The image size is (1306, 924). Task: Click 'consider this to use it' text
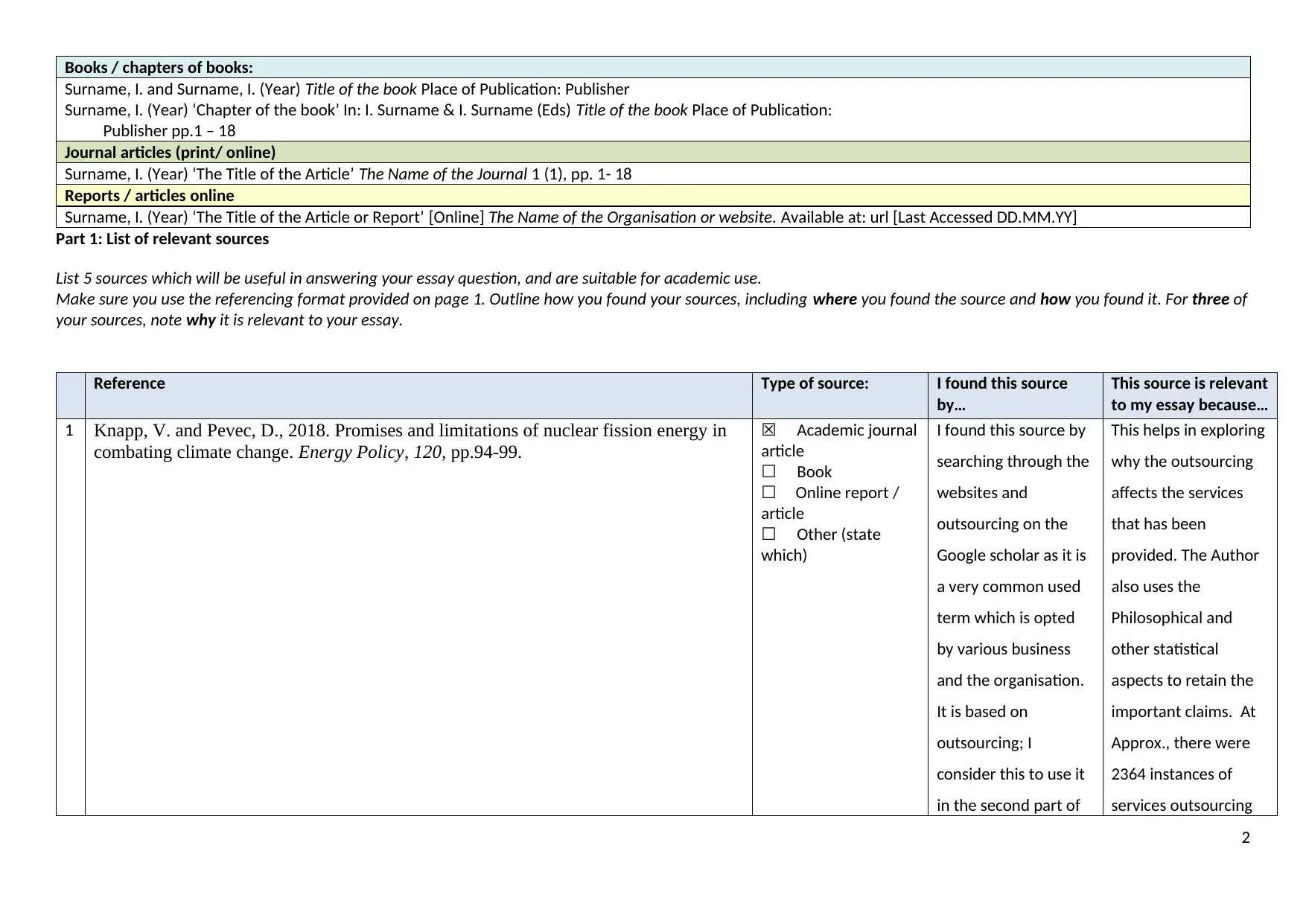pos(1010,774)
